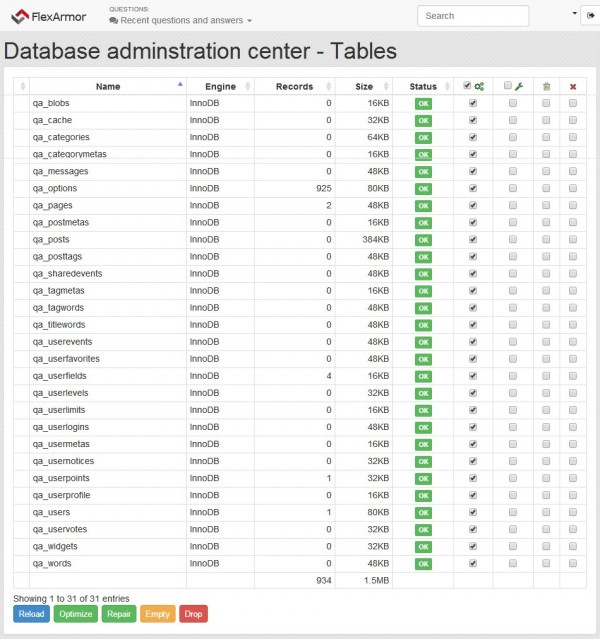Click the sign-out icon at top right
Image resolution: width=600 pixels, height=639 pixels.
coord(588,15)
